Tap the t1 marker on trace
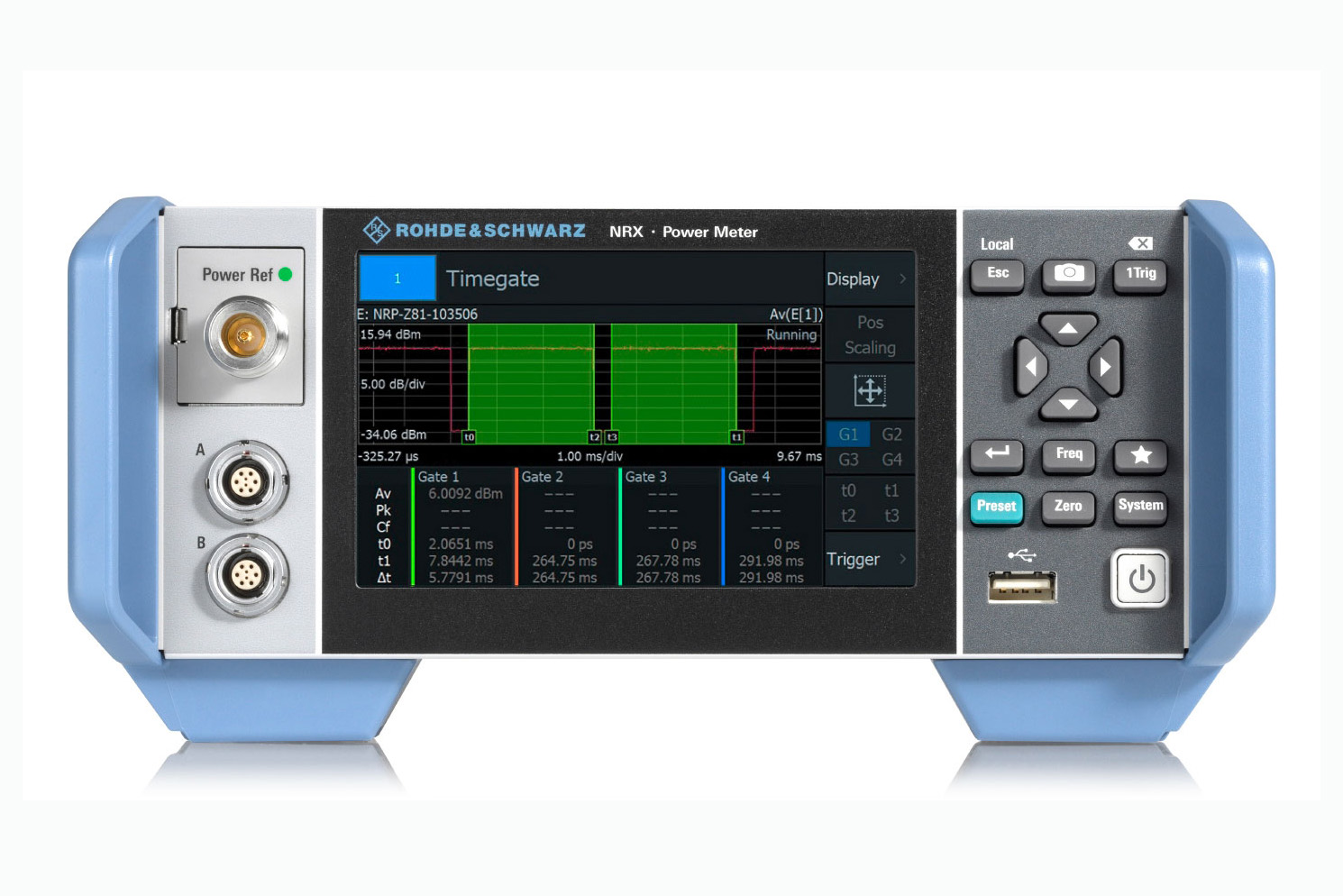Viewport: 1343px width, 896px height. click(x=736, y=437)
